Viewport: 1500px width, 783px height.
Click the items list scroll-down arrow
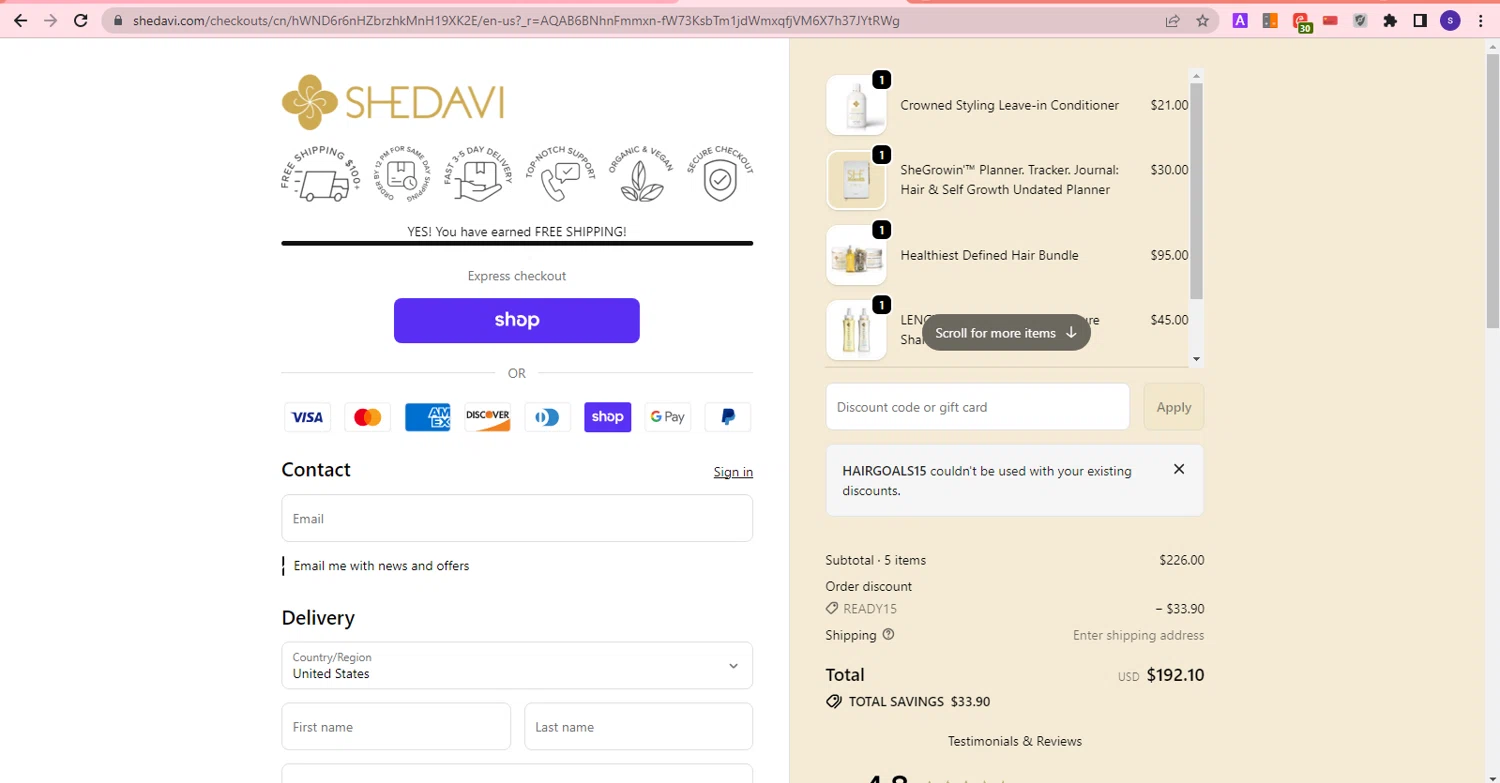click(1197, 359)
